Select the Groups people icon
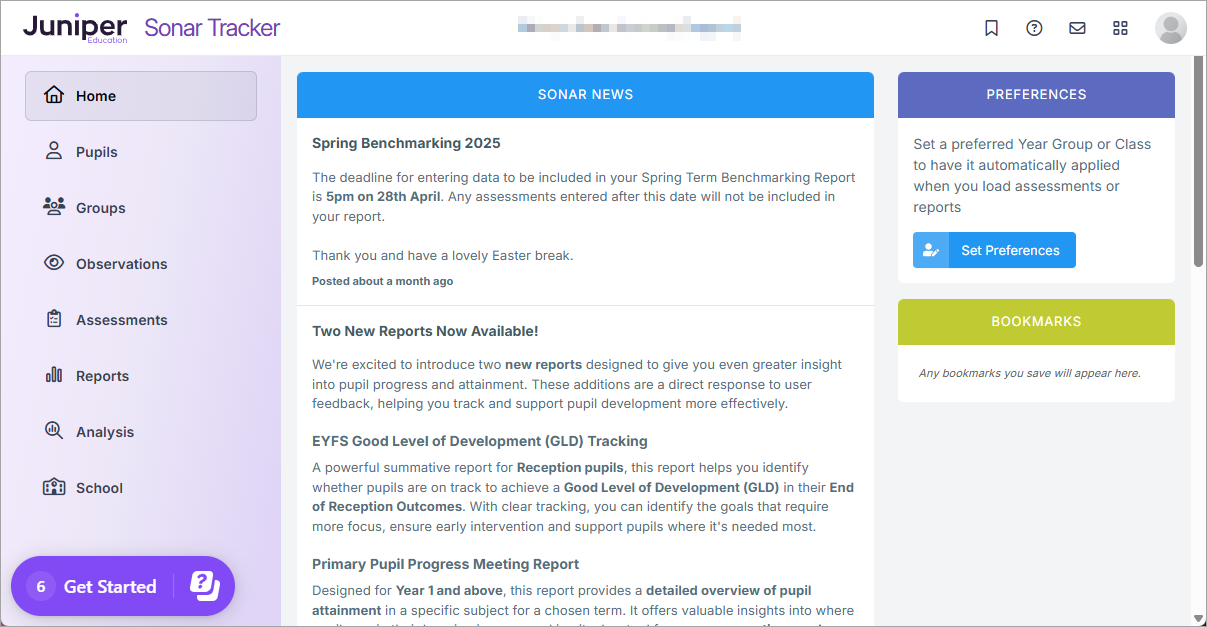This screenshot has height=627, width=1207. click(x=53, y=207)
